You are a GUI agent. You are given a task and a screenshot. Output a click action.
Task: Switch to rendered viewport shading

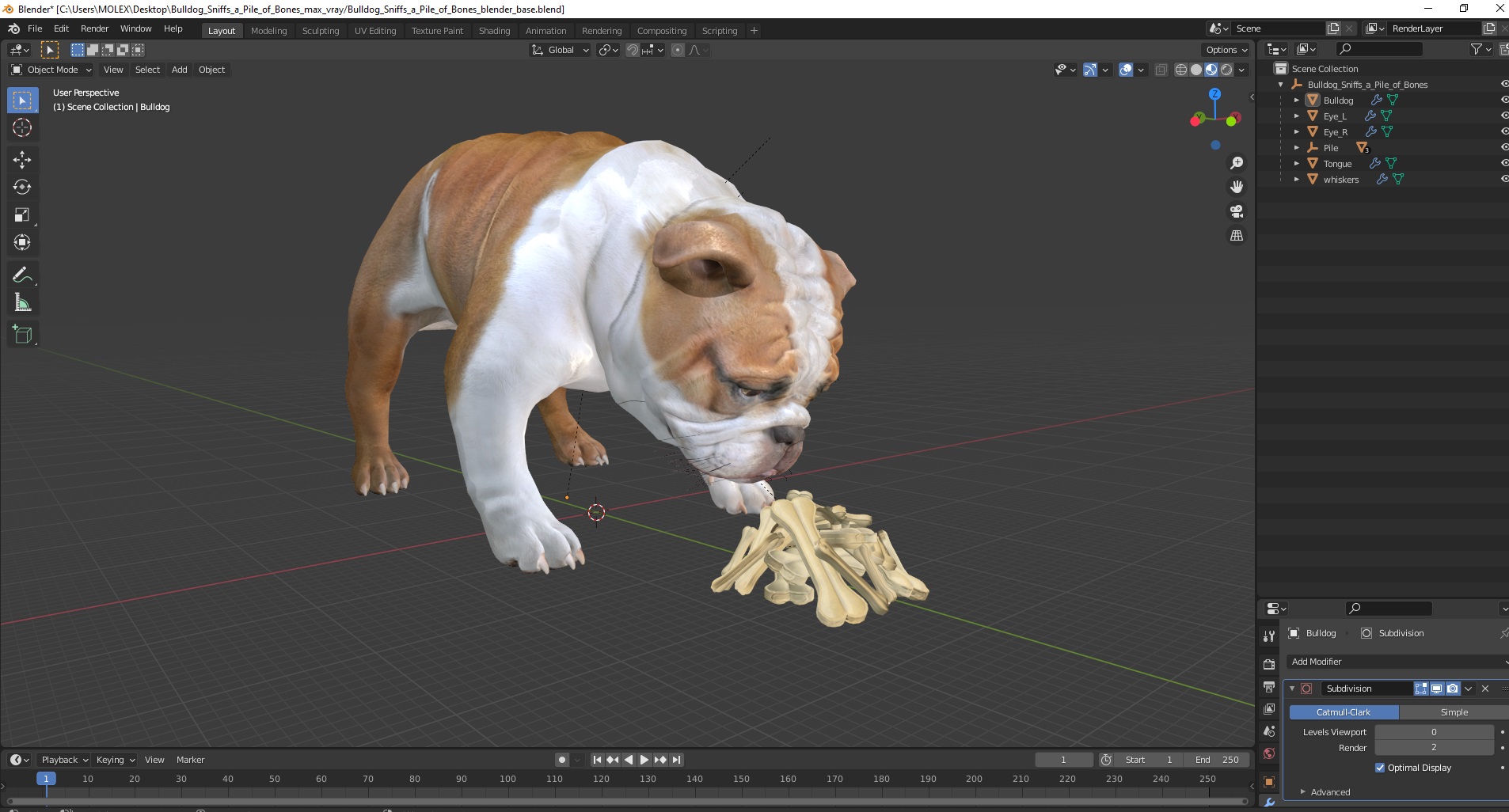click(x=1226, y=70)
